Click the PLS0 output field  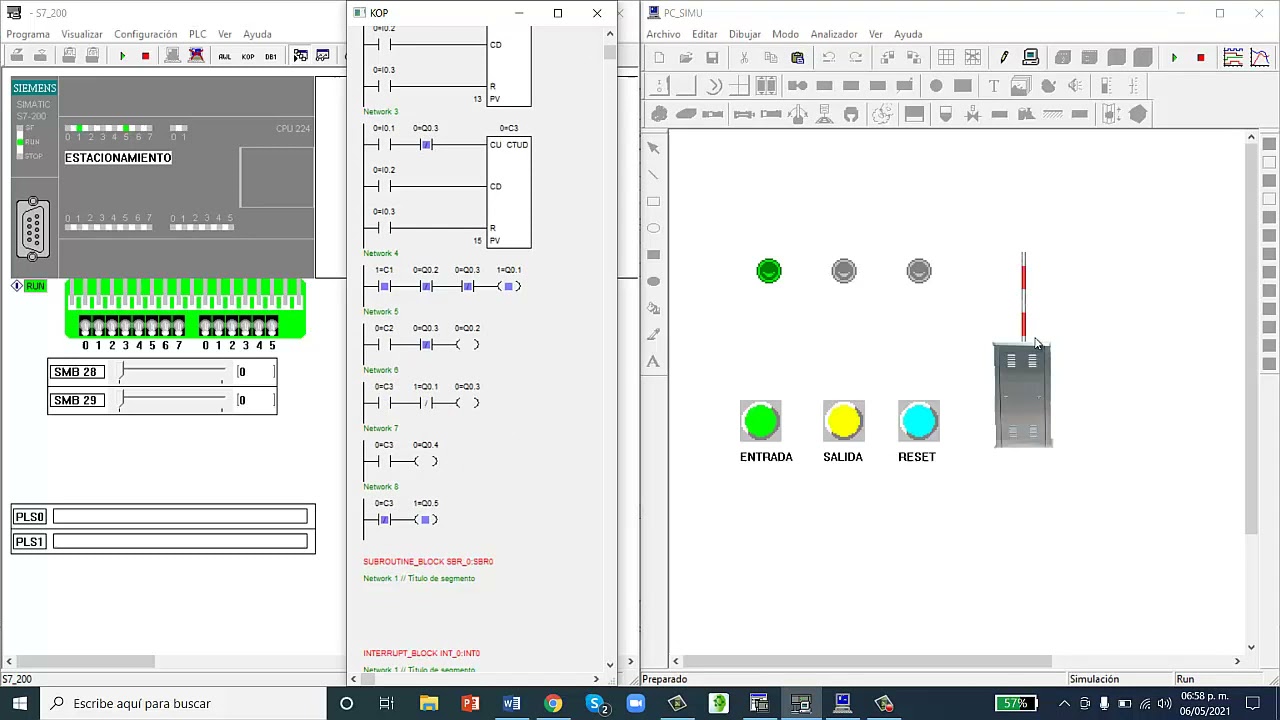coord(180,517)
